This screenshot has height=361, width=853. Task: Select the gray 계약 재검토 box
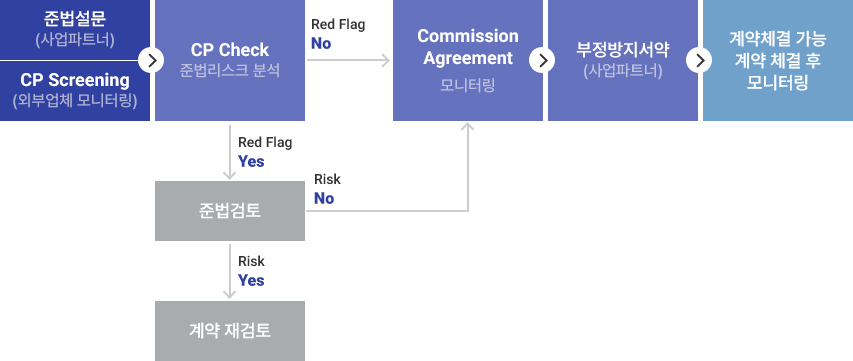tap(230, 331)
